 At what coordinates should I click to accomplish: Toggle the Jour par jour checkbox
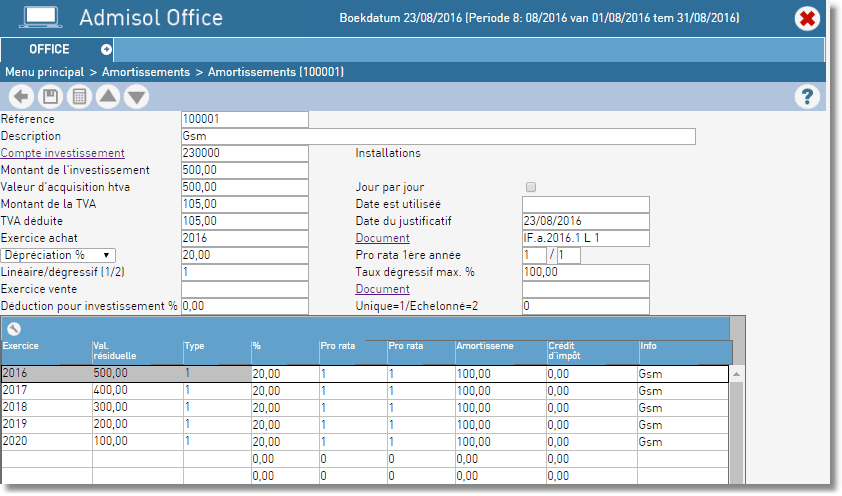tap(531, 187)
